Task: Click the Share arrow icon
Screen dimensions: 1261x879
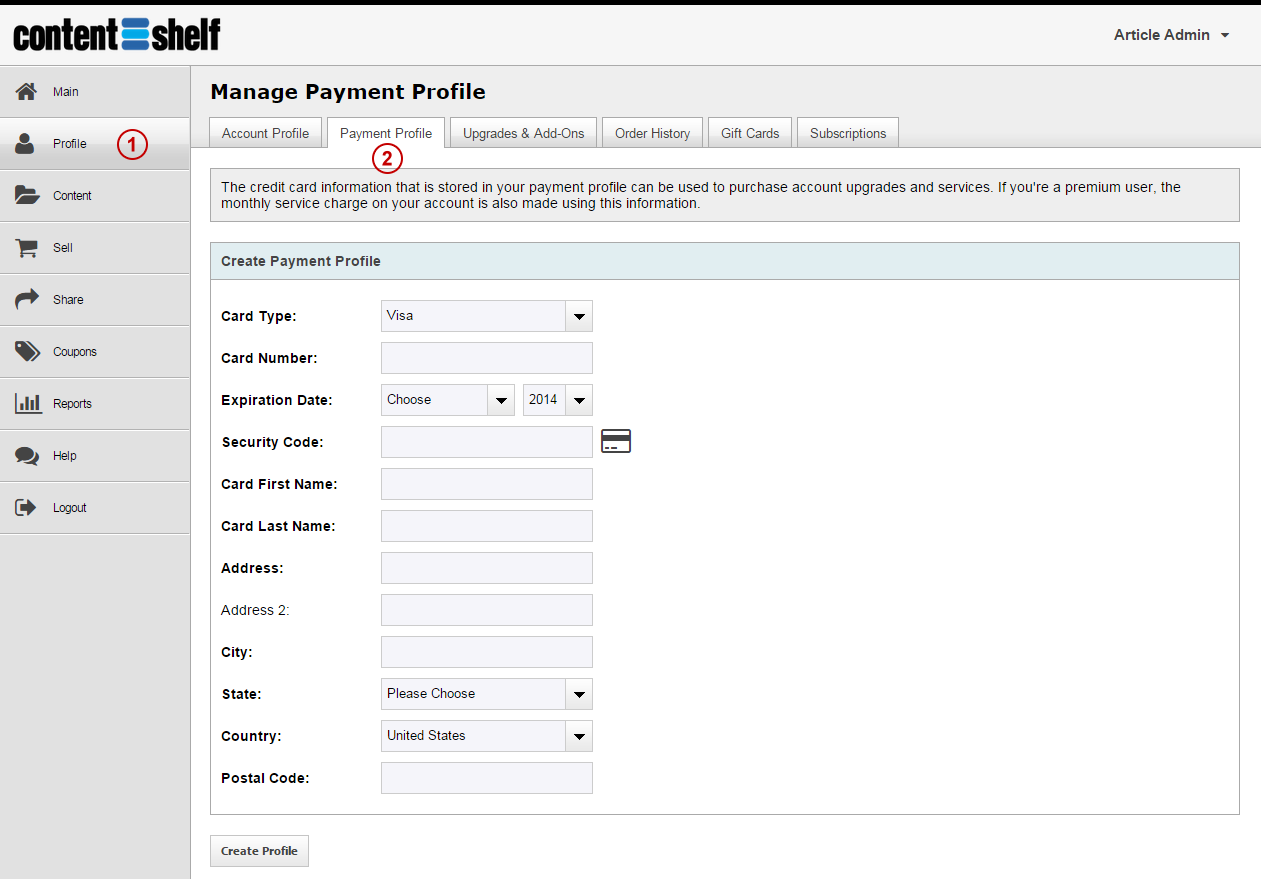Action: (x=27, y=299)
